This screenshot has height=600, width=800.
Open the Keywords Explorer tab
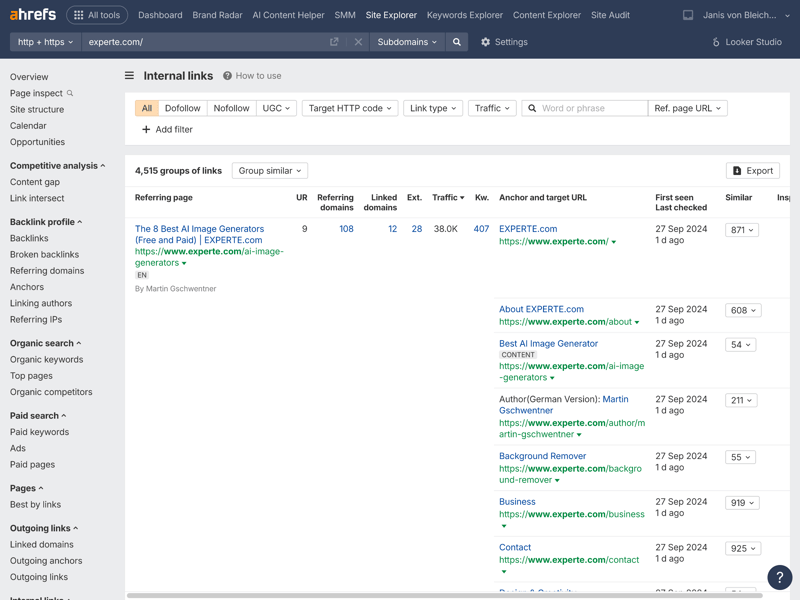point(464,15)
